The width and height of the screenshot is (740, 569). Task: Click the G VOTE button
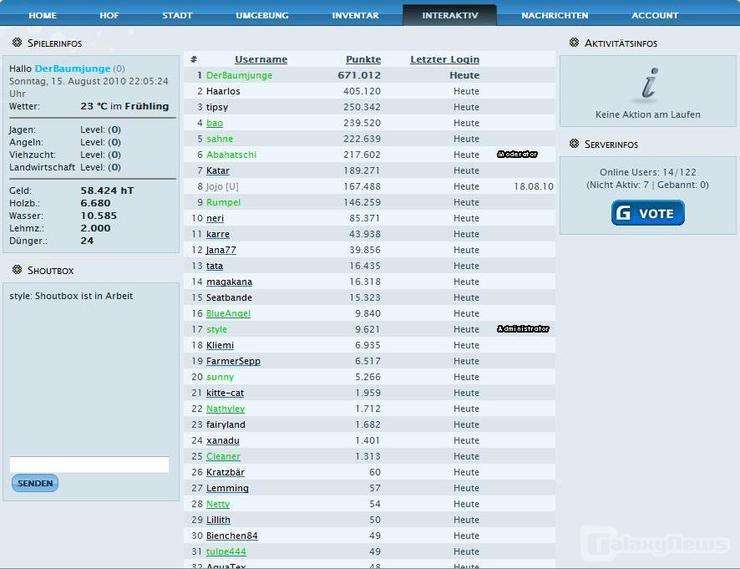coord(648,213)
